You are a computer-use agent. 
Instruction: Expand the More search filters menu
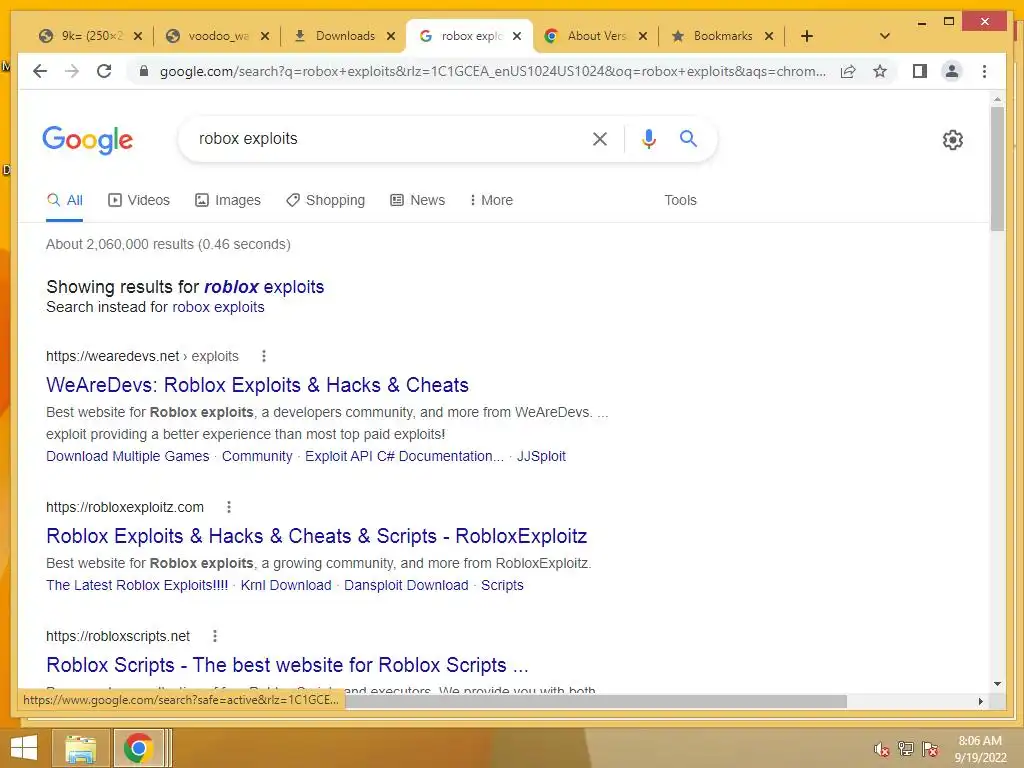pos(491,200)
